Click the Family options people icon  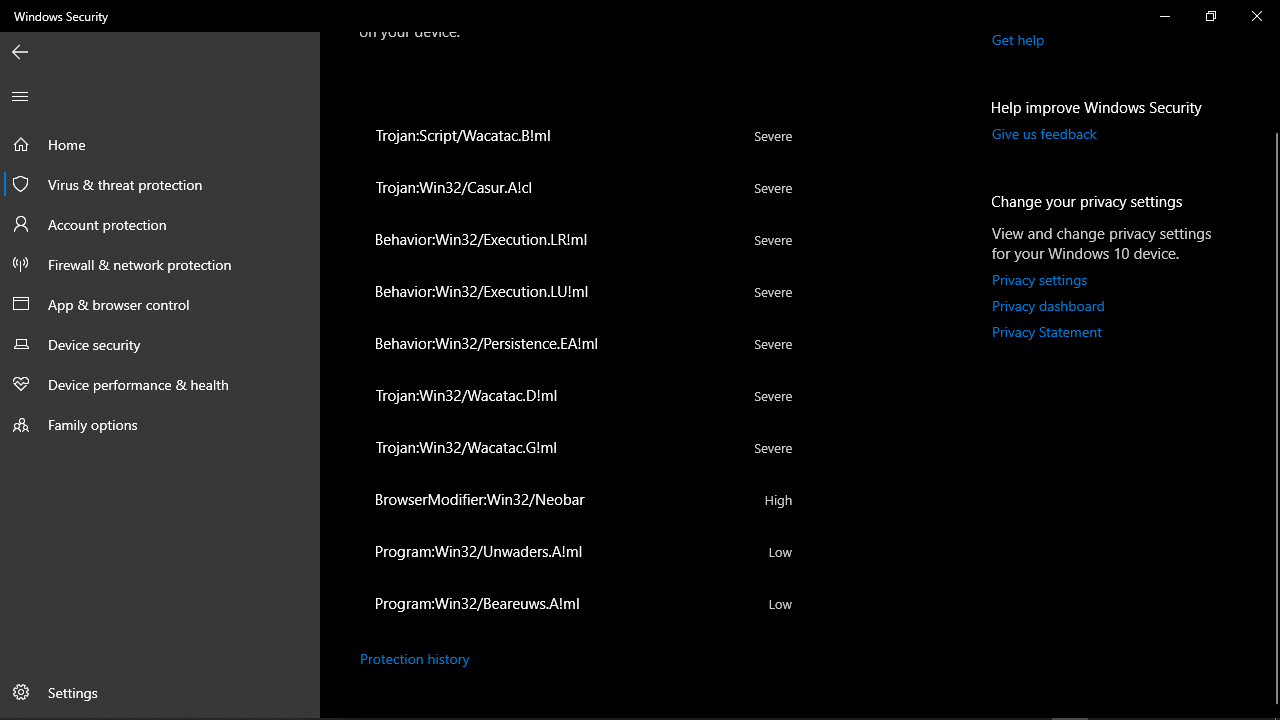click(21, 425)
